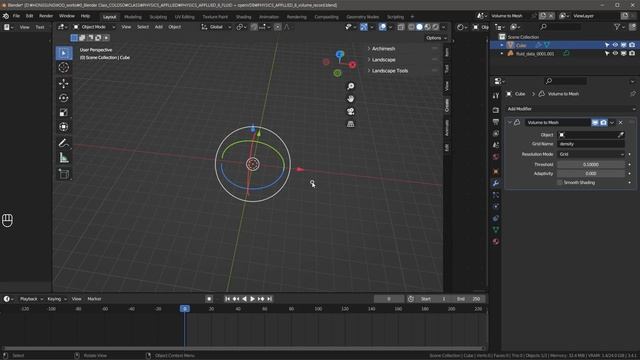Image resolution: width=640 pixels, height=360 pixels.
Task: Click the pan view hand icon
Action: tap(351, 99)
